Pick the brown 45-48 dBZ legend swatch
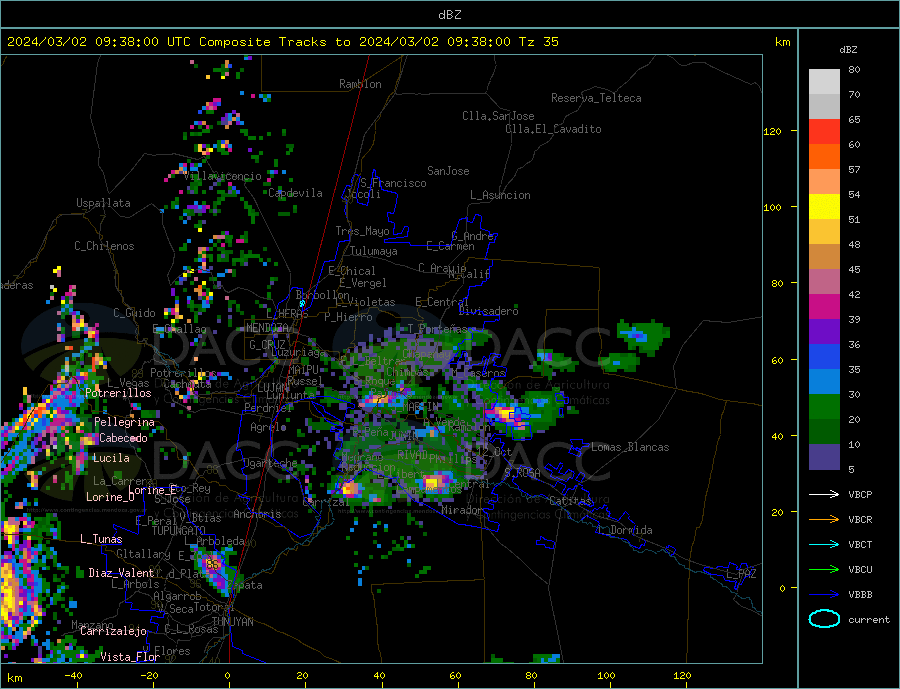 coord(824,257)
